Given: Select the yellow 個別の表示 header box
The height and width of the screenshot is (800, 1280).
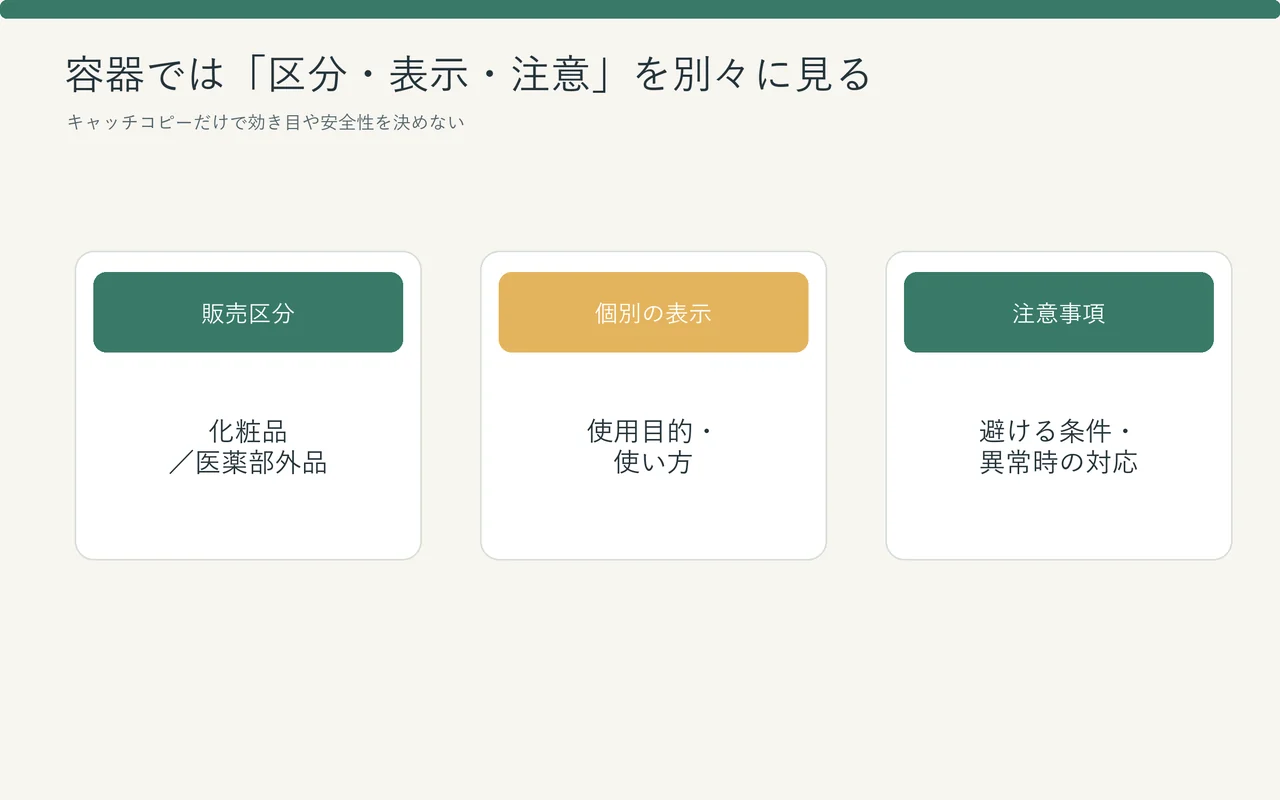Looking at the screenshot, I should click(653, 312).
